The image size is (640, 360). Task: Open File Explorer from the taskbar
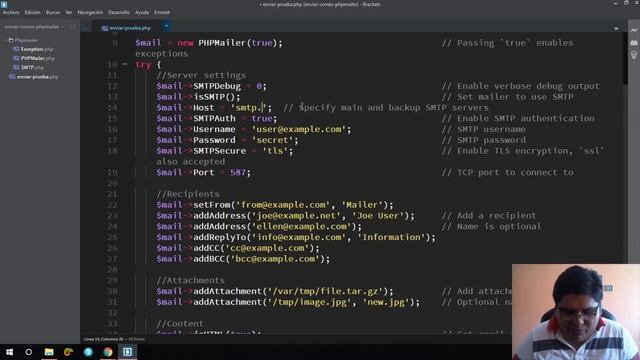click(49, 352)
